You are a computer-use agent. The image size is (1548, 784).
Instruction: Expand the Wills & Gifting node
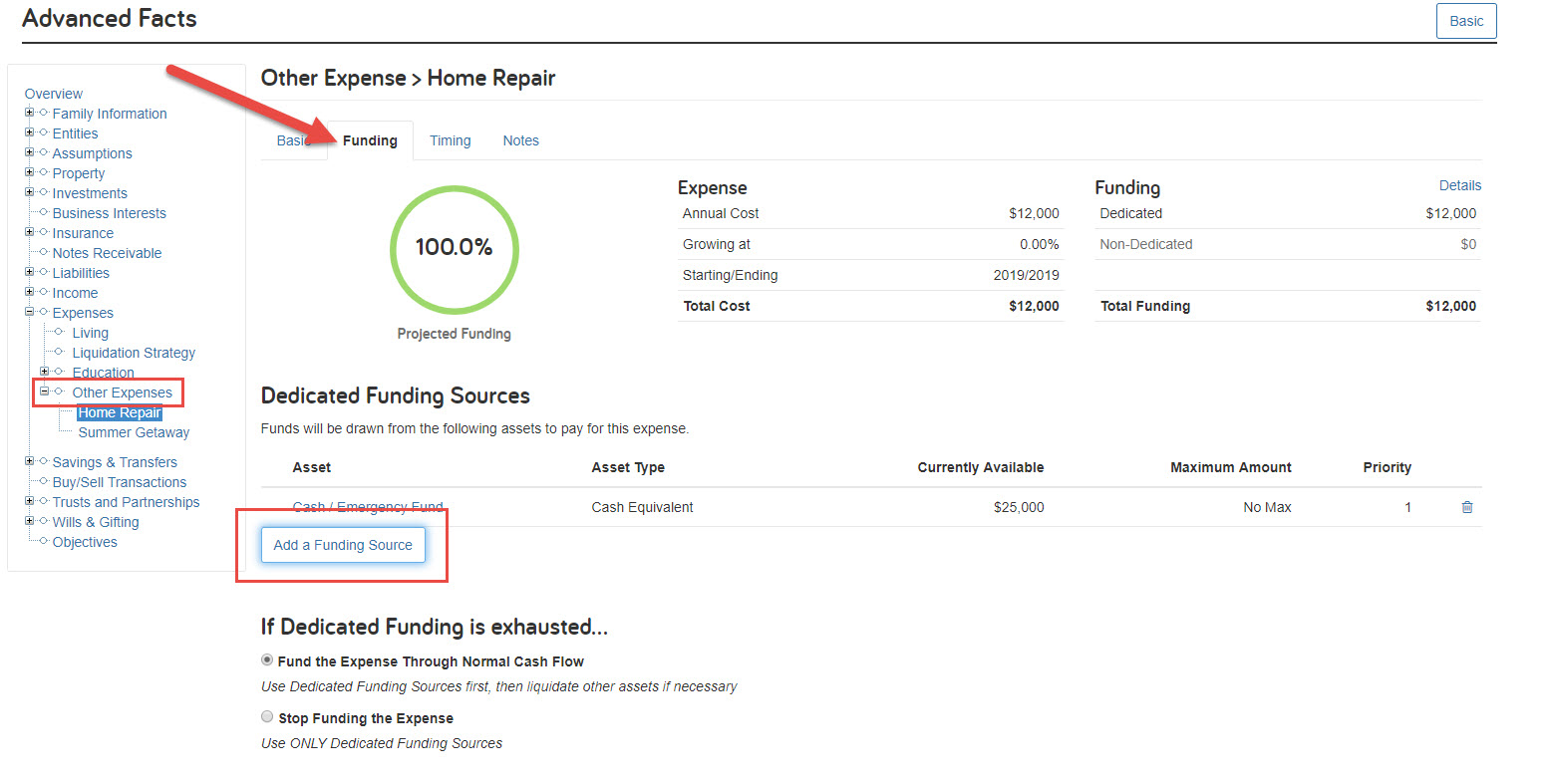(x=30, y=521)
